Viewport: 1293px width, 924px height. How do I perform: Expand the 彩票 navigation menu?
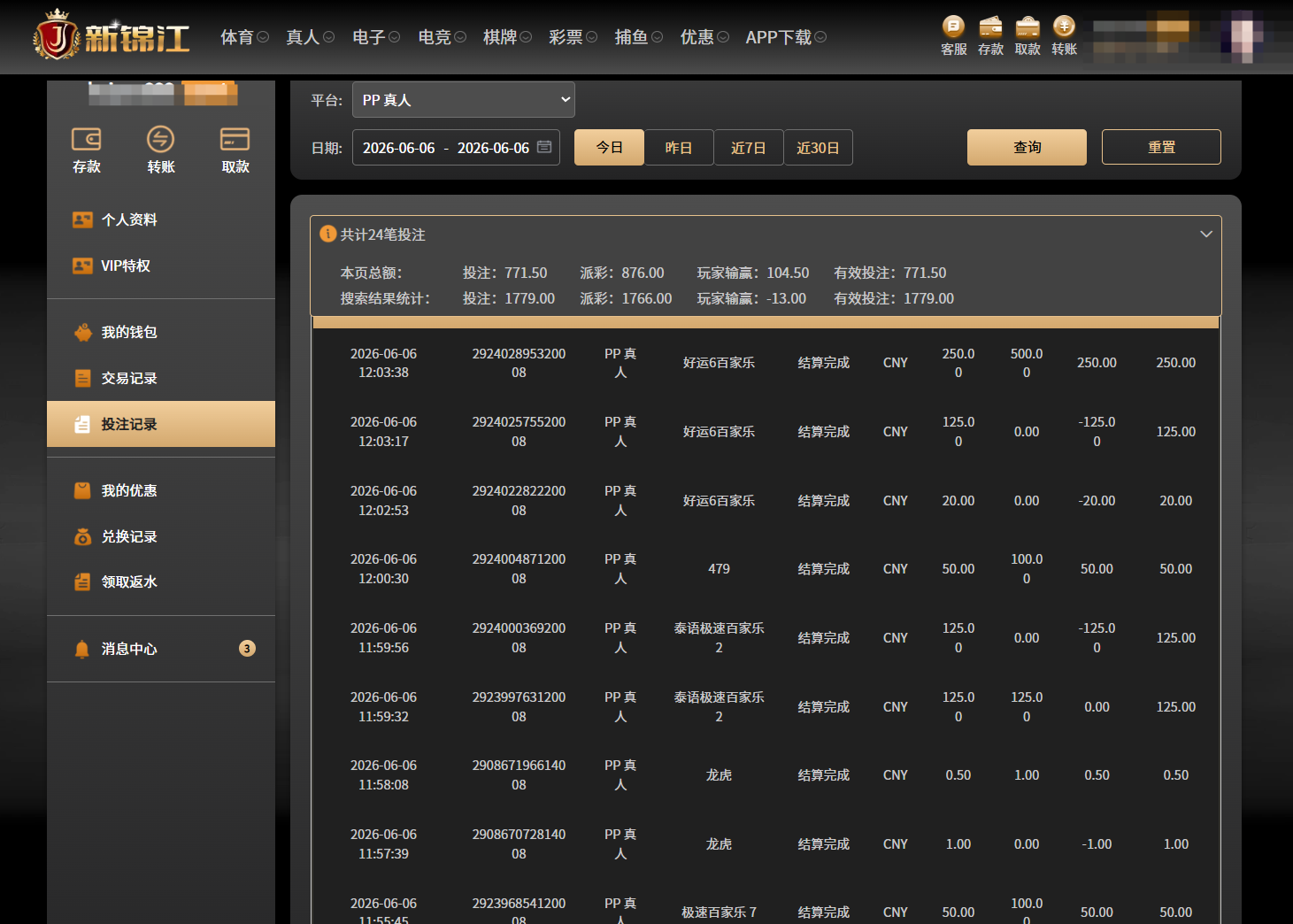[x=573, y=37]
